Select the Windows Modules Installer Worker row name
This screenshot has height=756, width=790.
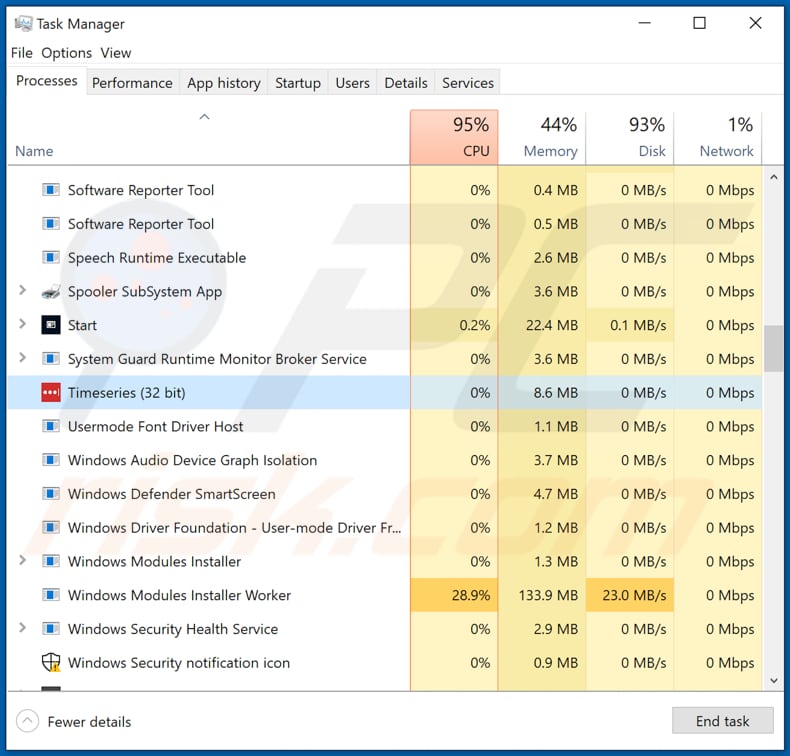click(179, 595)
